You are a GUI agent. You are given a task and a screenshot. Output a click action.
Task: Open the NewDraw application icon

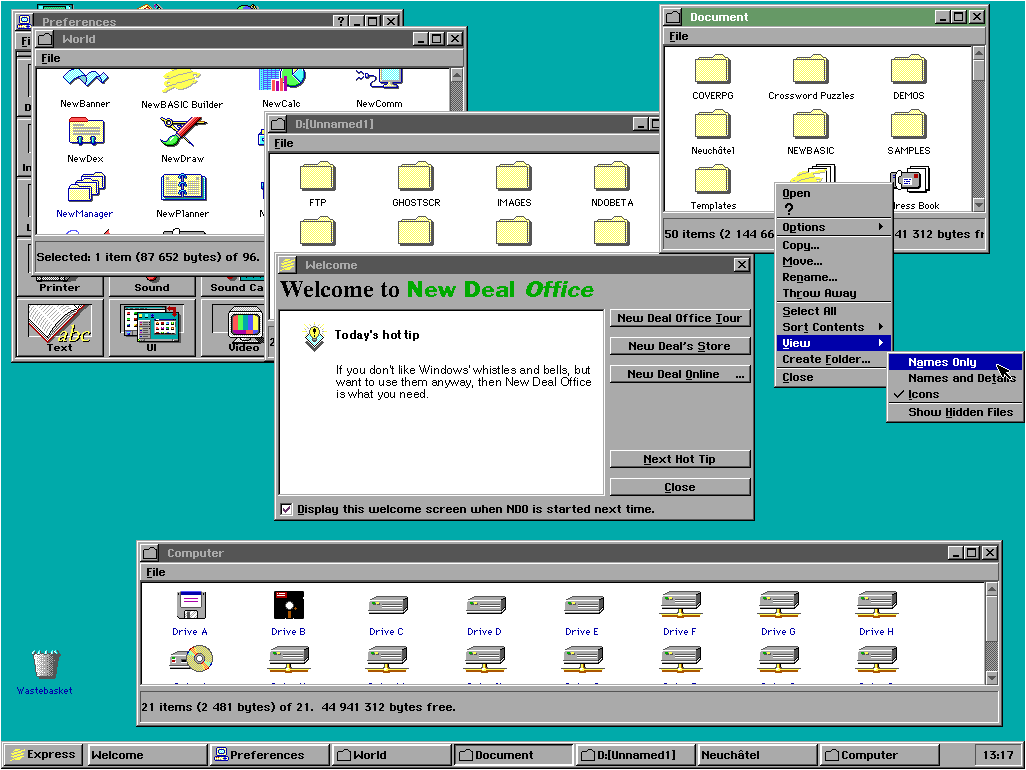coord(183,133)
